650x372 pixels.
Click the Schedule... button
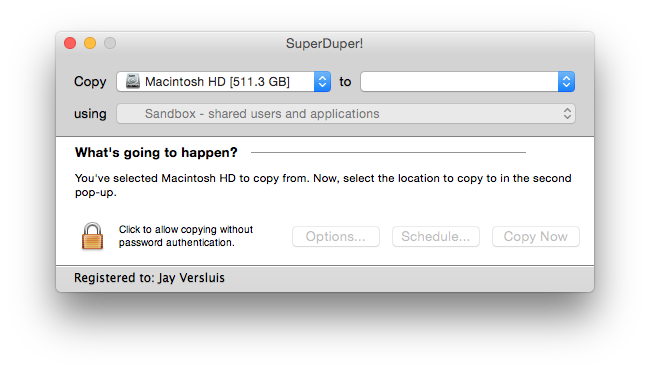pos(436,236)
